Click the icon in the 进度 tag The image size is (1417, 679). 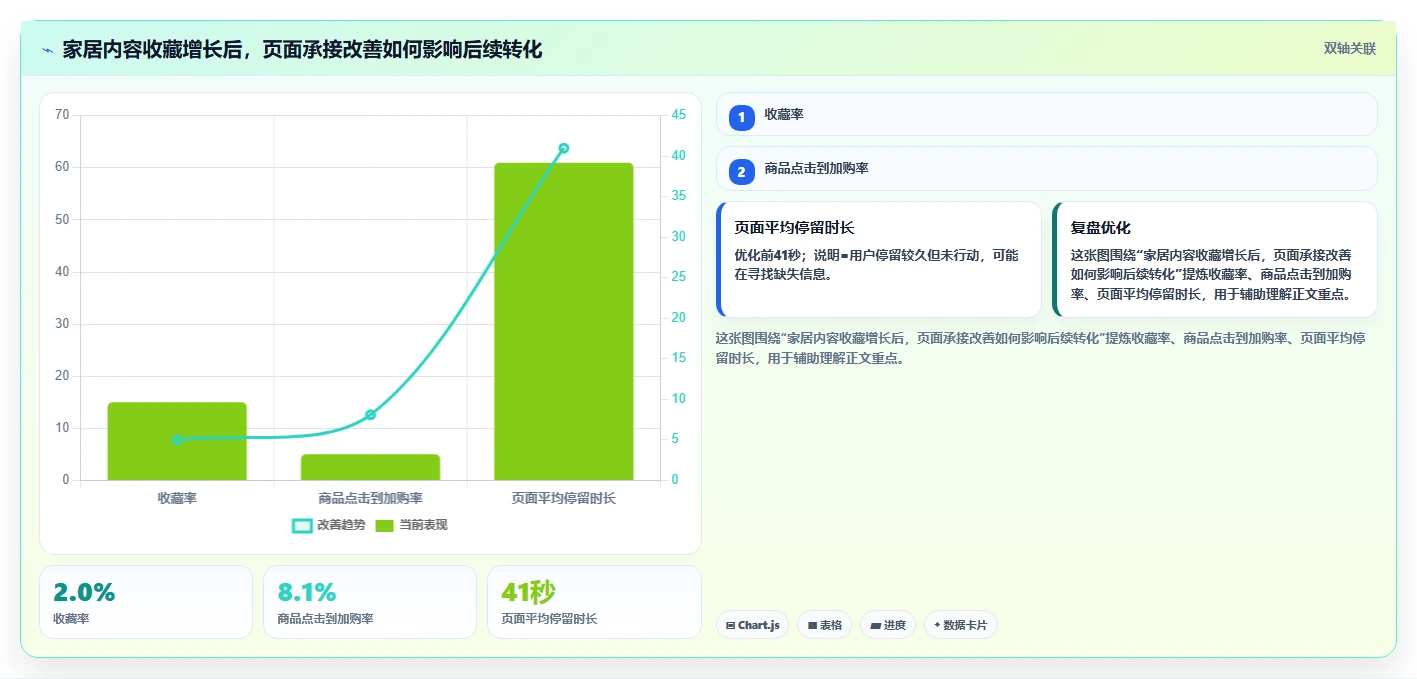[x=876, y=626]
